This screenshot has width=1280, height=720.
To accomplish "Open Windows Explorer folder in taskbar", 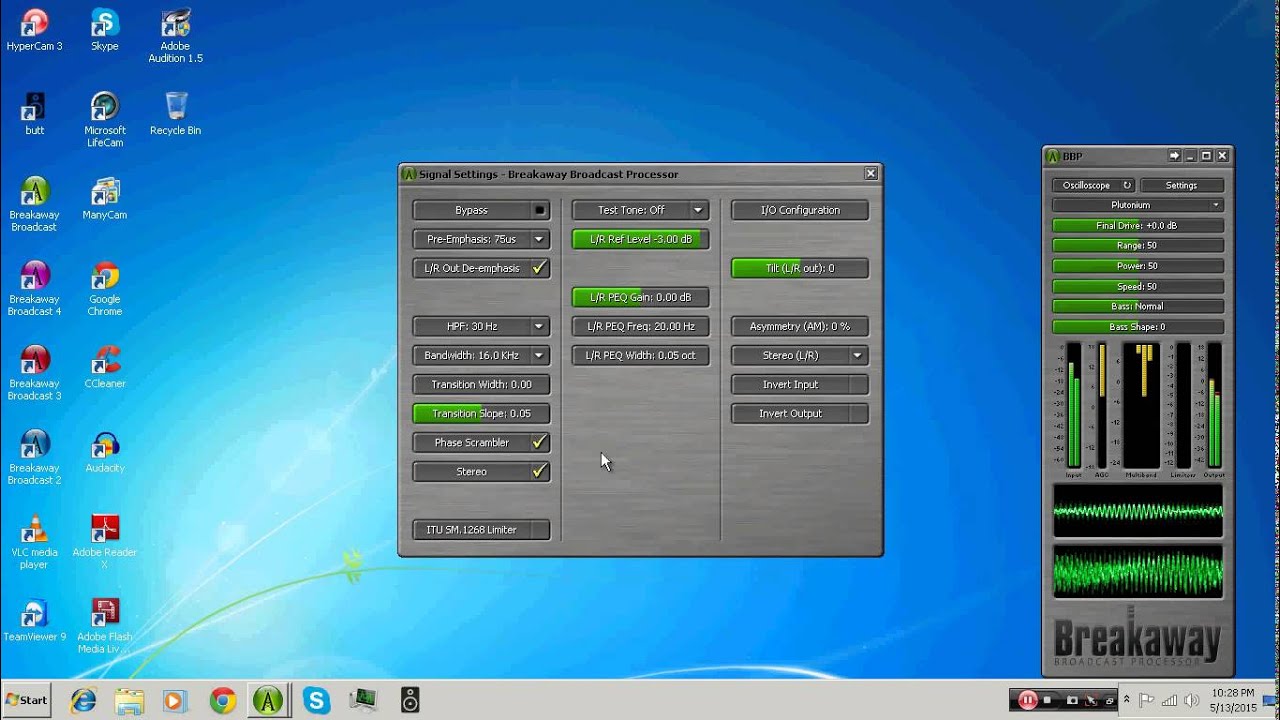I will coord(129,700).
